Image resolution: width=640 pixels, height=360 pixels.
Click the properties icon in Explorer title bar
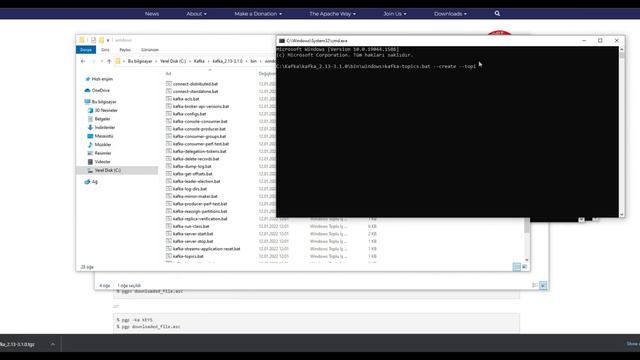pyautogui.click(x=93, y=40)
